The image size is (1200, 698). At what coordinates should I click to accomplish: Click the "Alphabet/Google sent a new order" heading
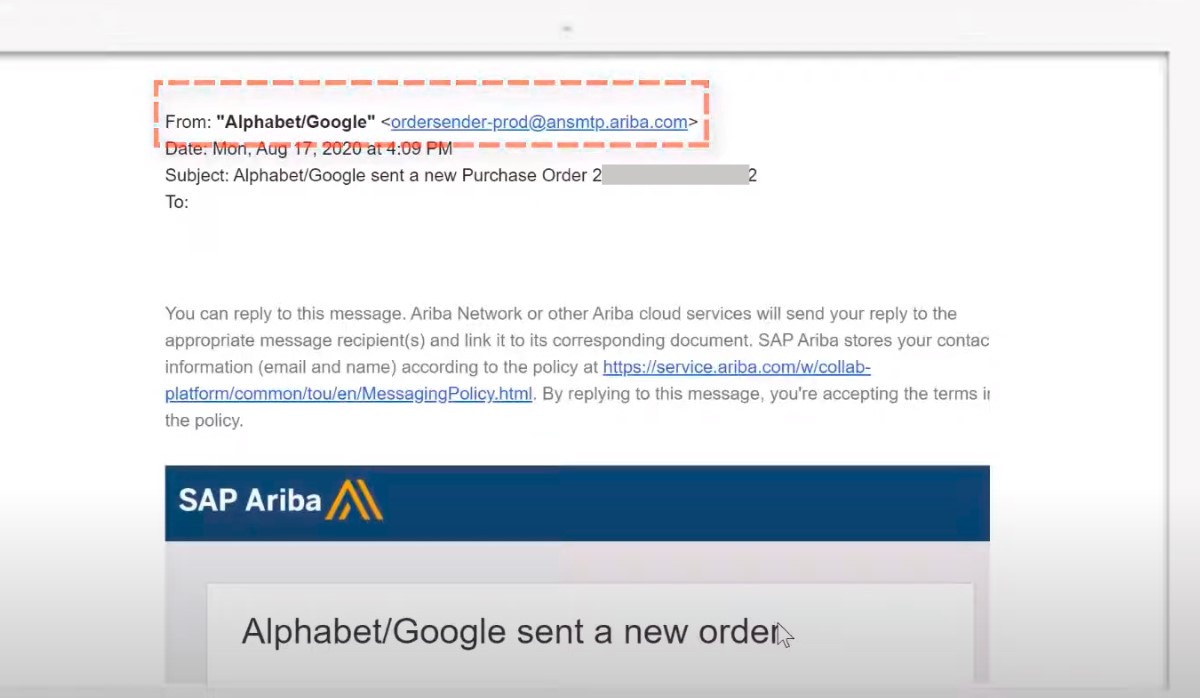[511, 632]
